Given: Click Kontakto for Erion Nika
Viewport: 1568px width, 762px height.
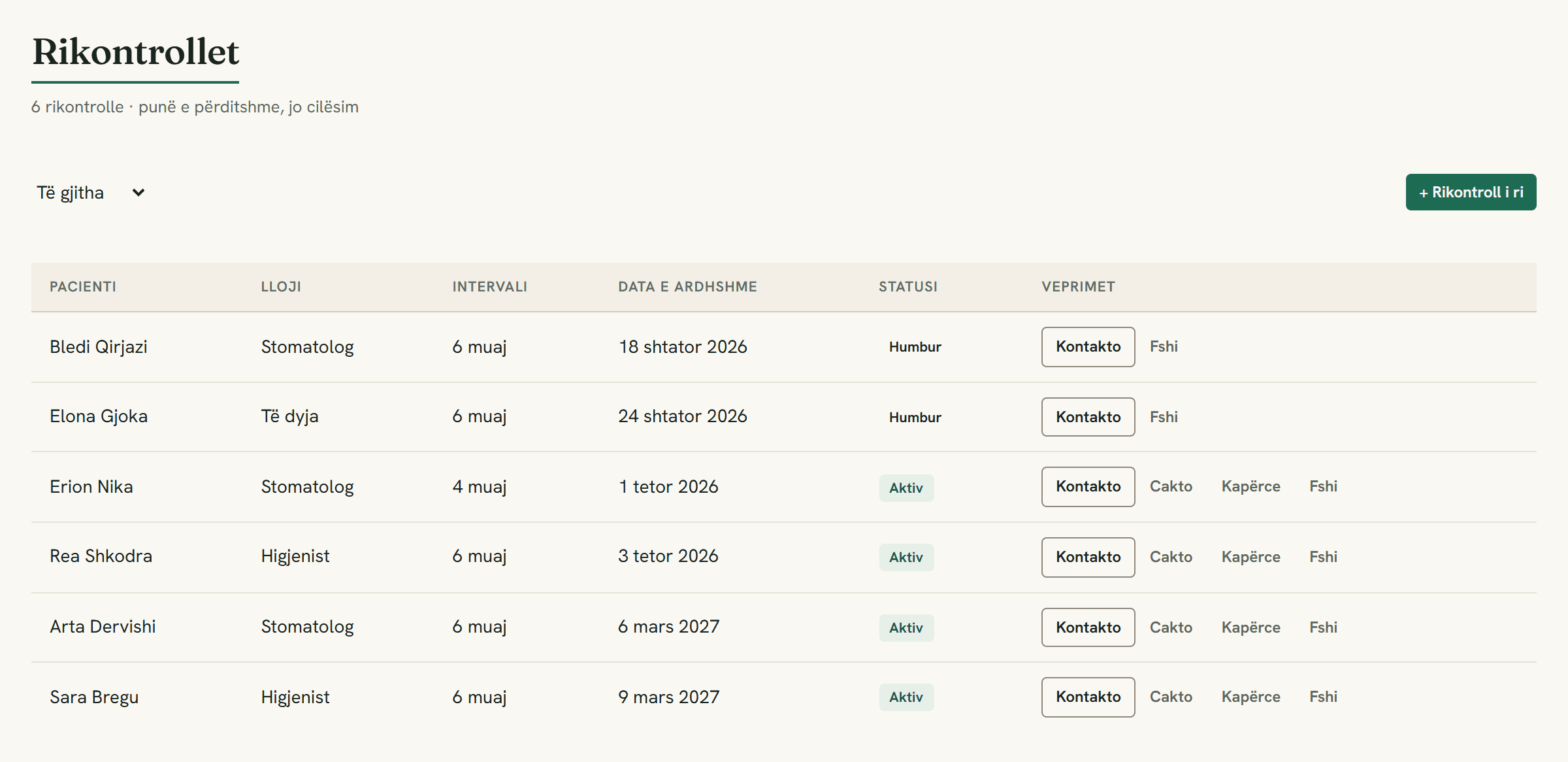Looking at the screenshot, I should tap(1088, 487).
